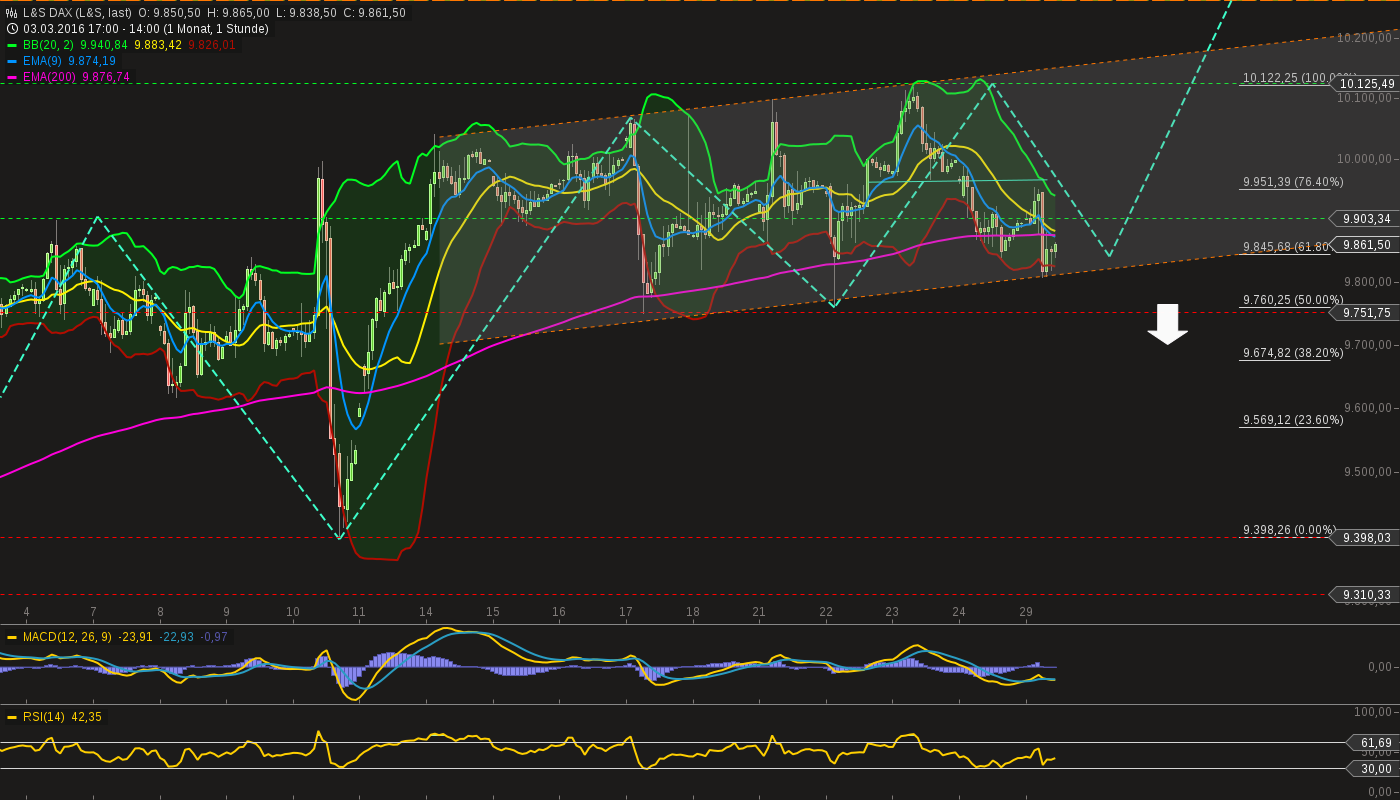The width and height of the screenshot is (1400, 800).
Task: Click the MACD signal value -22,93
Action: tap(176, 637)
